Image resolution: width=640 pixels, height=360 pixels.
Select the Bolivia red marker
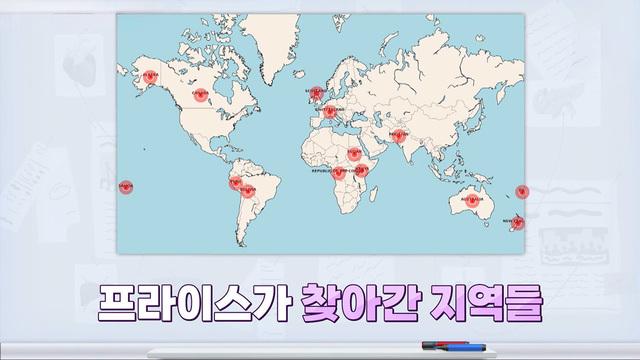(247, 191)
